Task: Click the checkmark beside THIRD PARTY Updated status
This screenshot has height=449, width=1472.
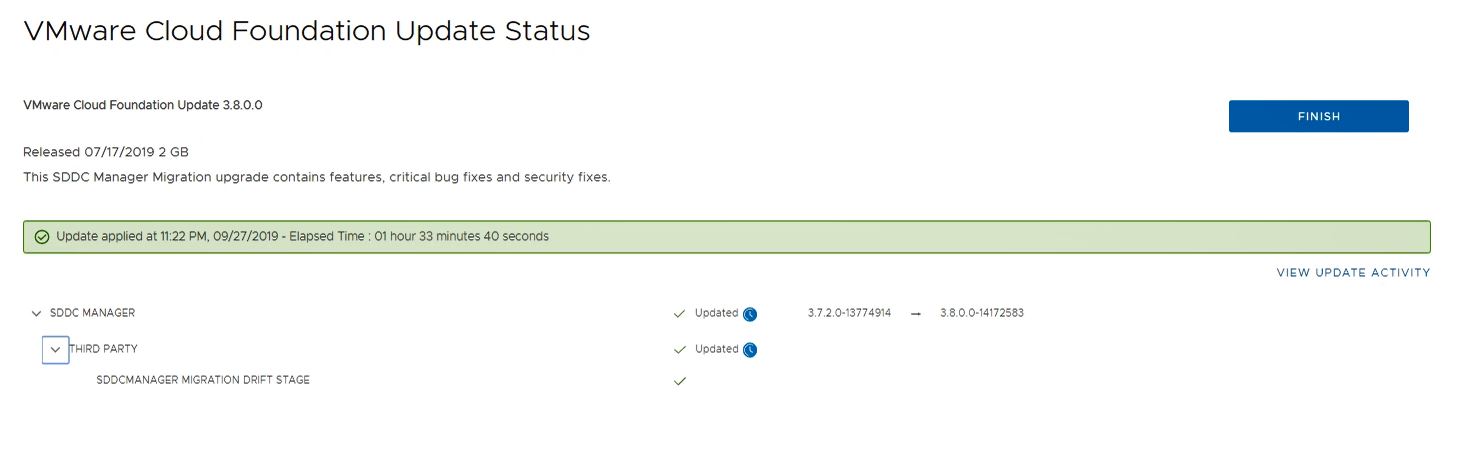Action: point(680,350)
